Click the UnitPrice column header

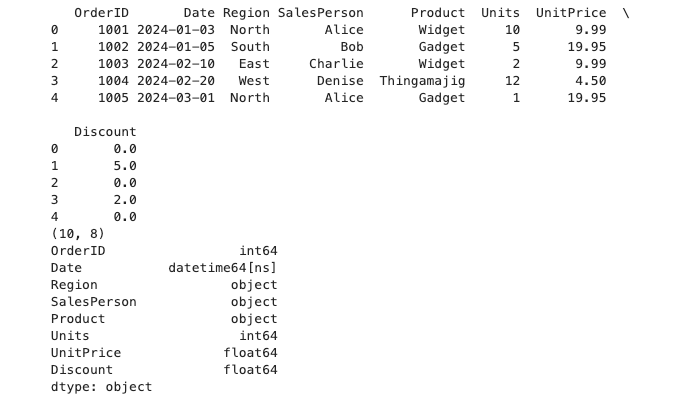point(570,13)
